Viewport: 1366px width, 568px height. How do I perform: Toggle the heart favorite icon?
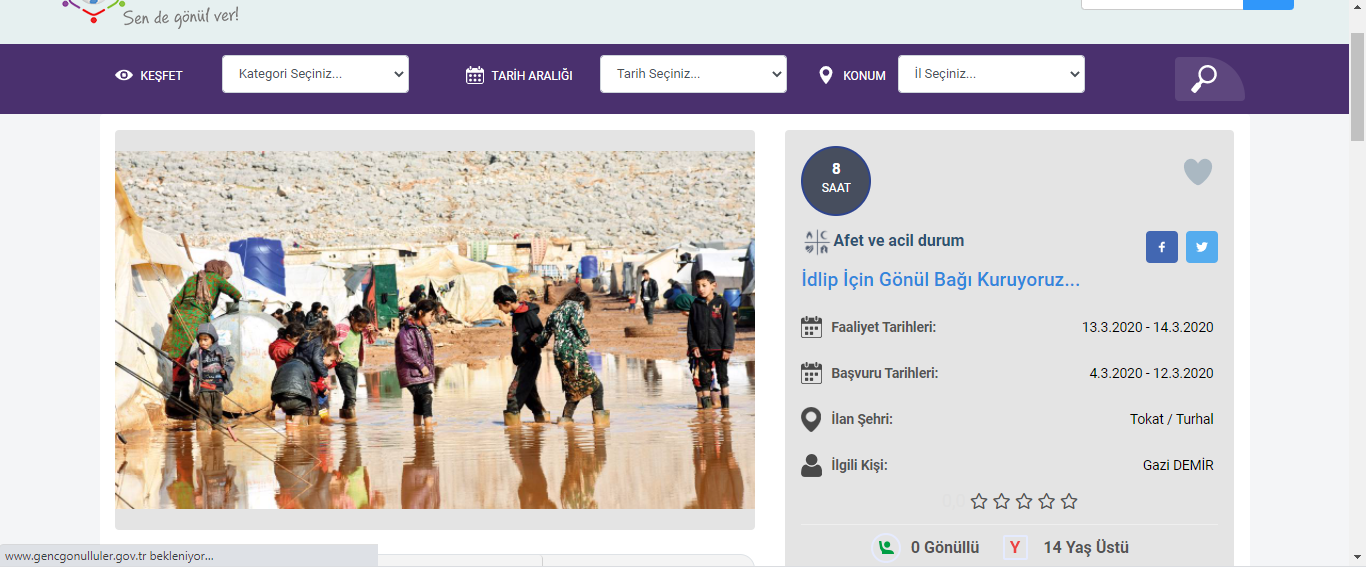pos(1197,172)
